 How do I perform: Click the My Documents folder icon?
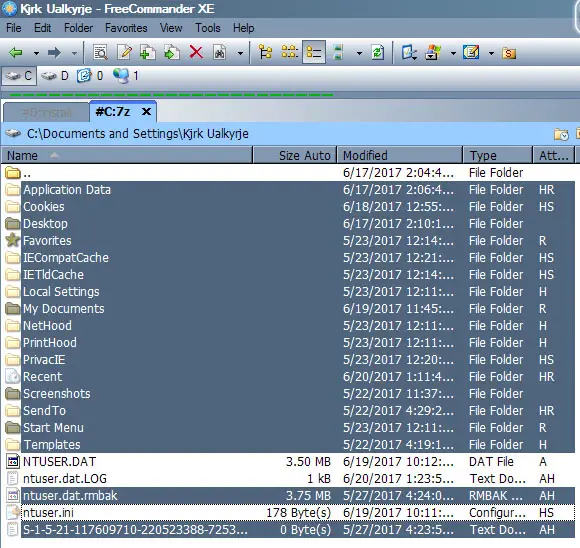13,309
